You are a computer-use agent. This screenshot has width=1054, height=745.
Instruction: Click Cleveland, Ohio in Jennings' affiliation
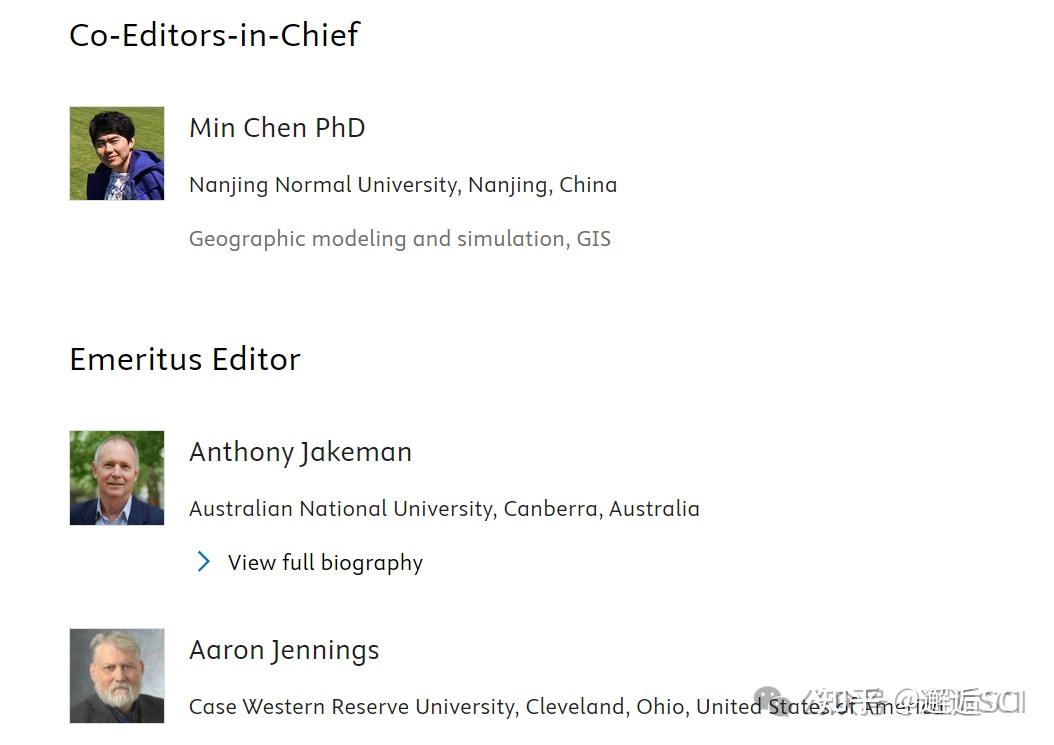pos(608,707)
